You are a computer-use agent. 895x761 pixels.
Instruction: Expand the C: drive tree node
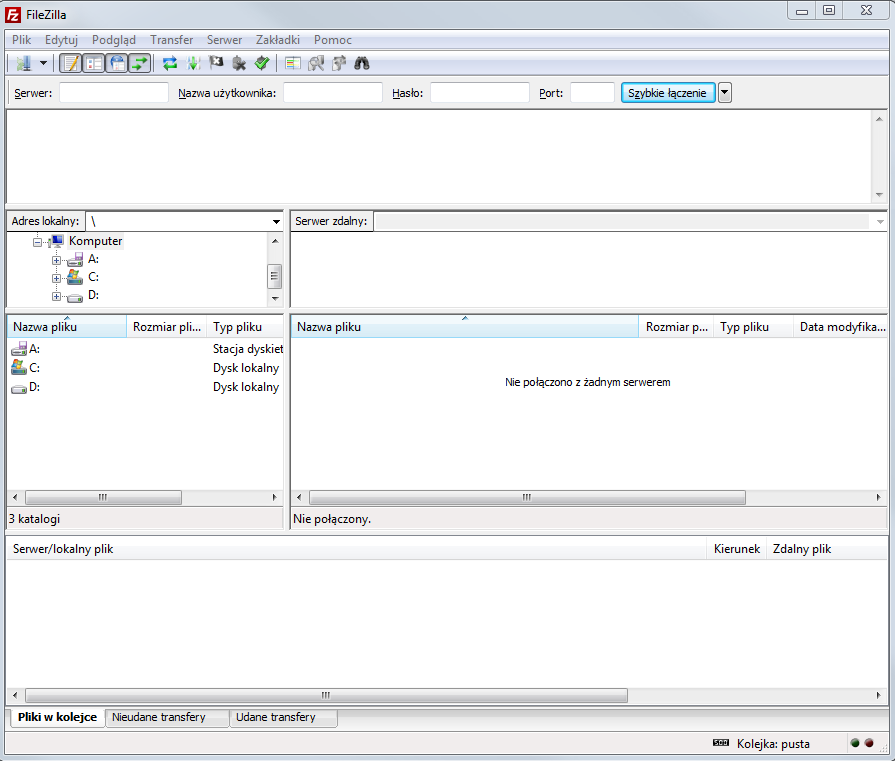[x=57, y=277]
